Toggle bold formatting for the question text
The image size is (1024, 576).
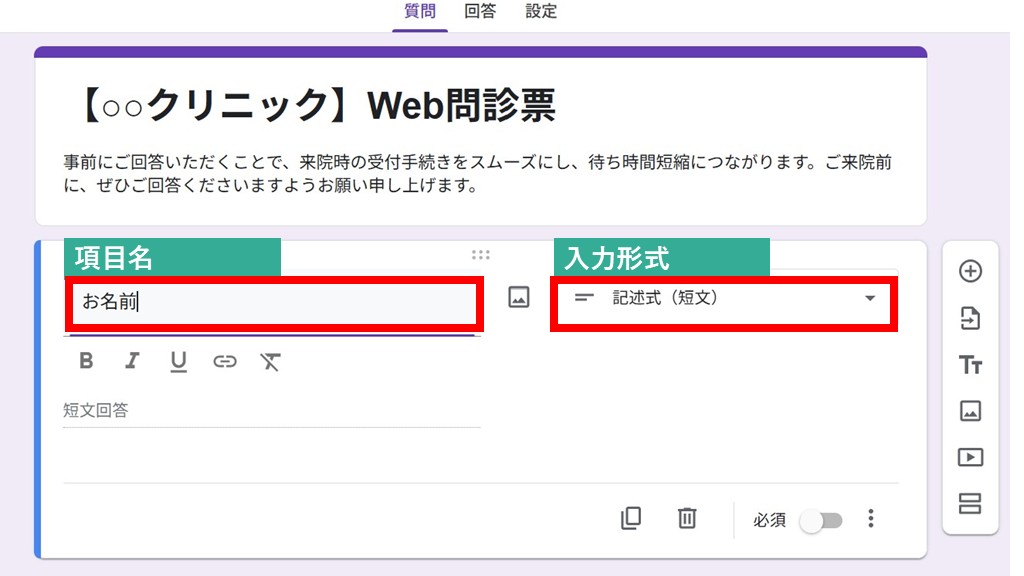click(85, 361)
